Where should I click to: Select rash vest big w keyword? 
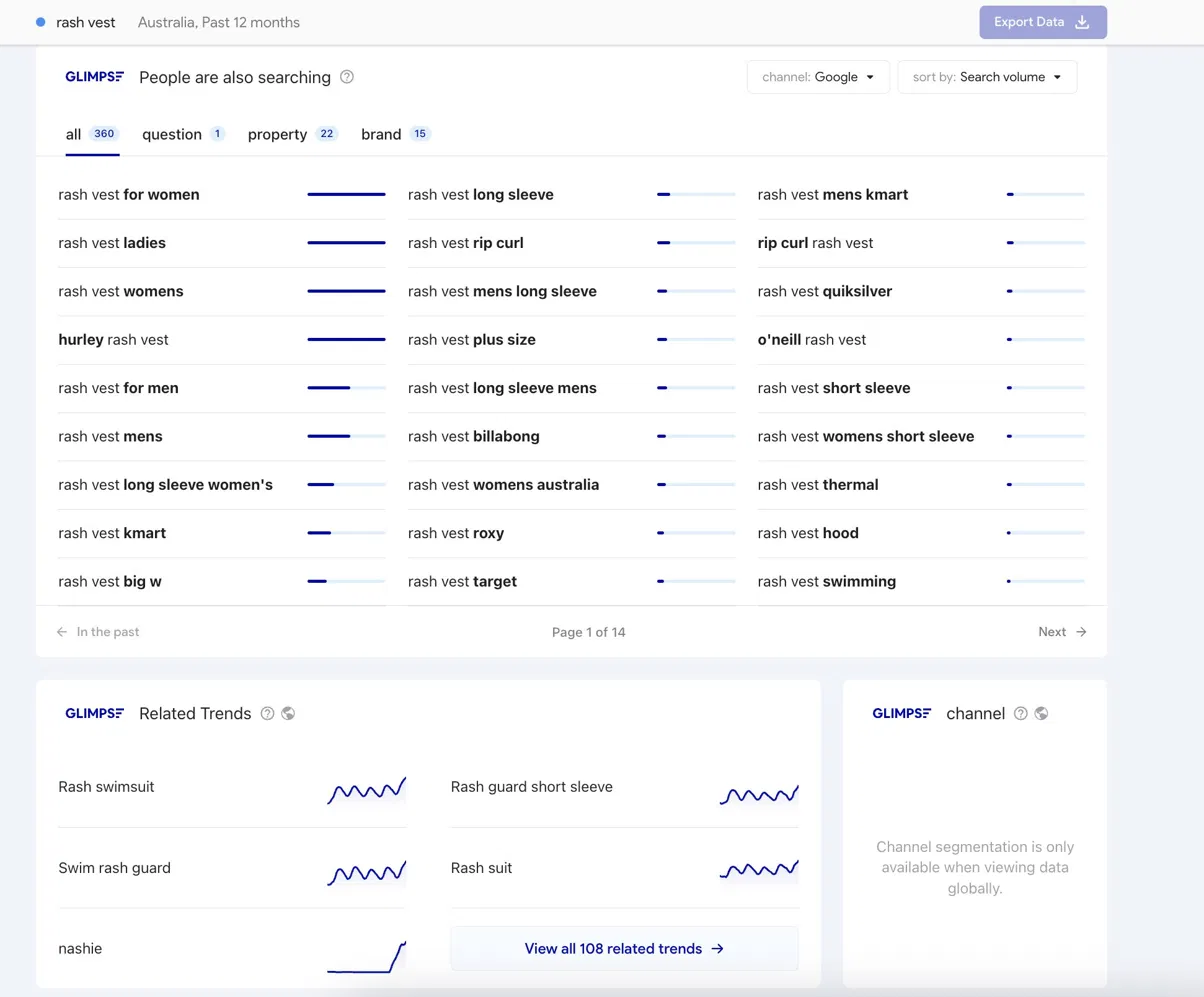pos(110,582)
